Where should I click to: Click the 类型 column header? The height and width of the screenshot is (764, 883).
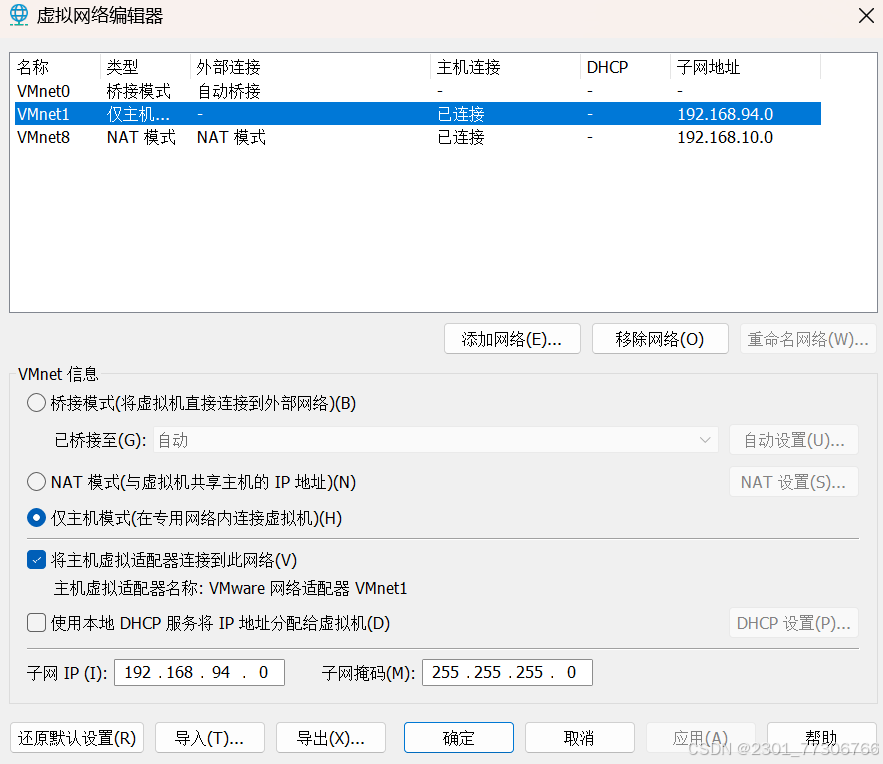(145, 67)
